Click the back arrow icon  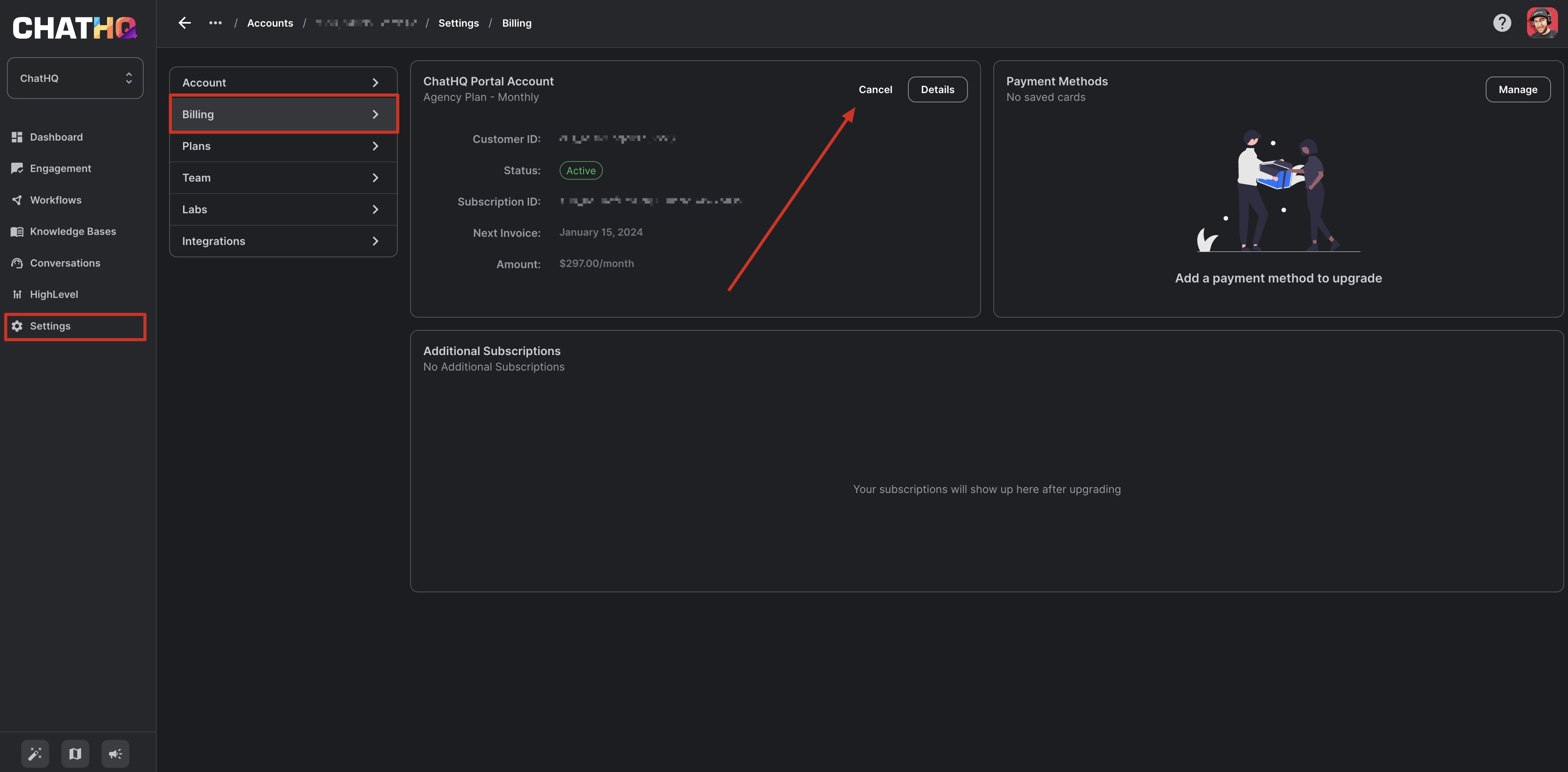click(x=185, y=23)
